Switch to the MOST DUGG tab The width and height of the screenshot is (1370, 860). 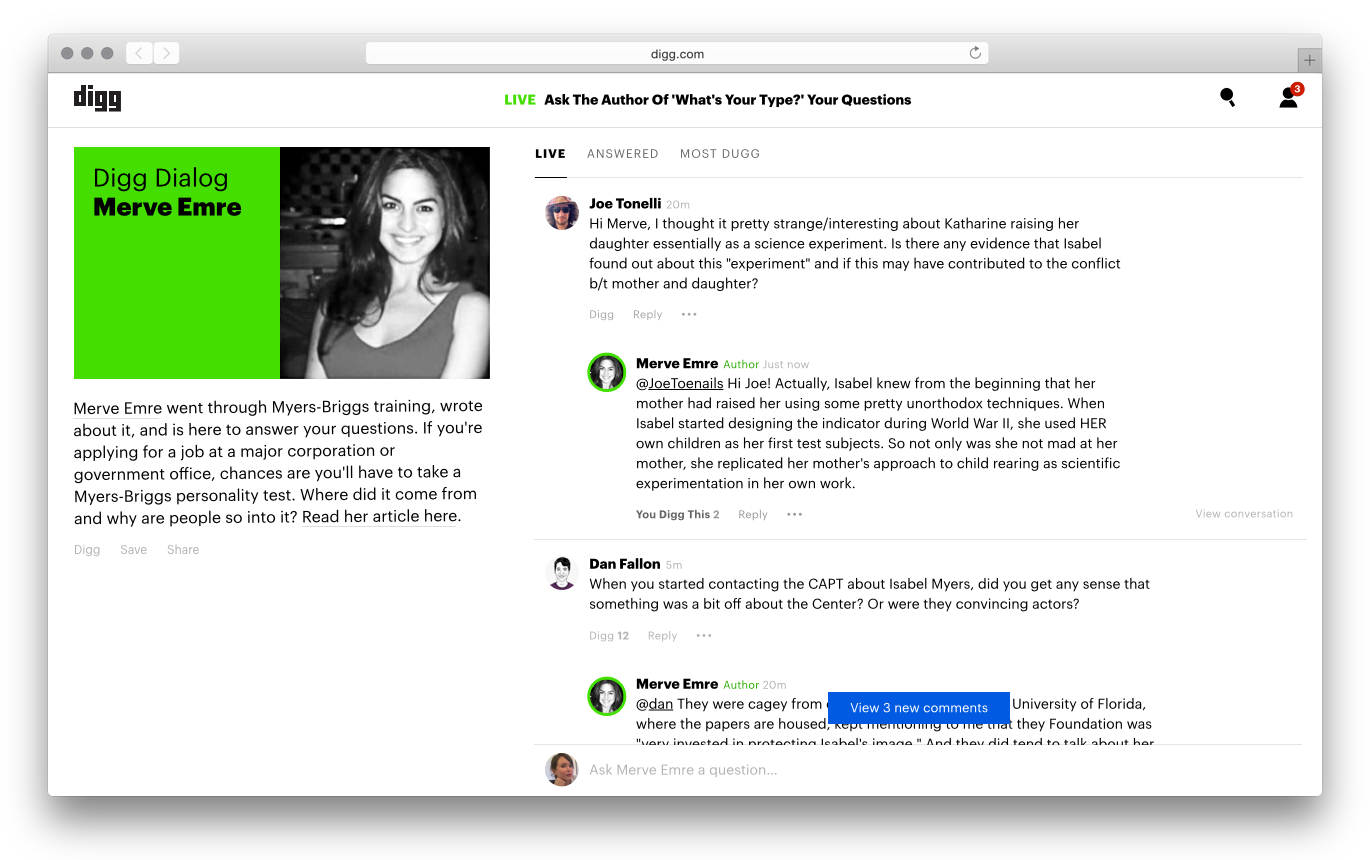click(x=720, y=154)
